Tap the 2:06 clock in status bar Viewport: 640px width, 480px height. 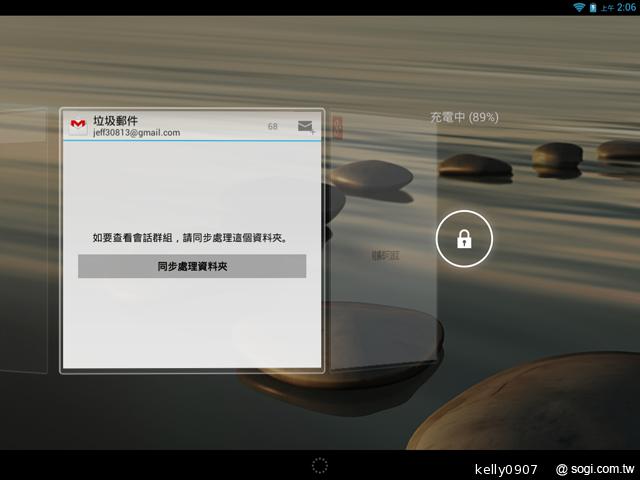626,7
